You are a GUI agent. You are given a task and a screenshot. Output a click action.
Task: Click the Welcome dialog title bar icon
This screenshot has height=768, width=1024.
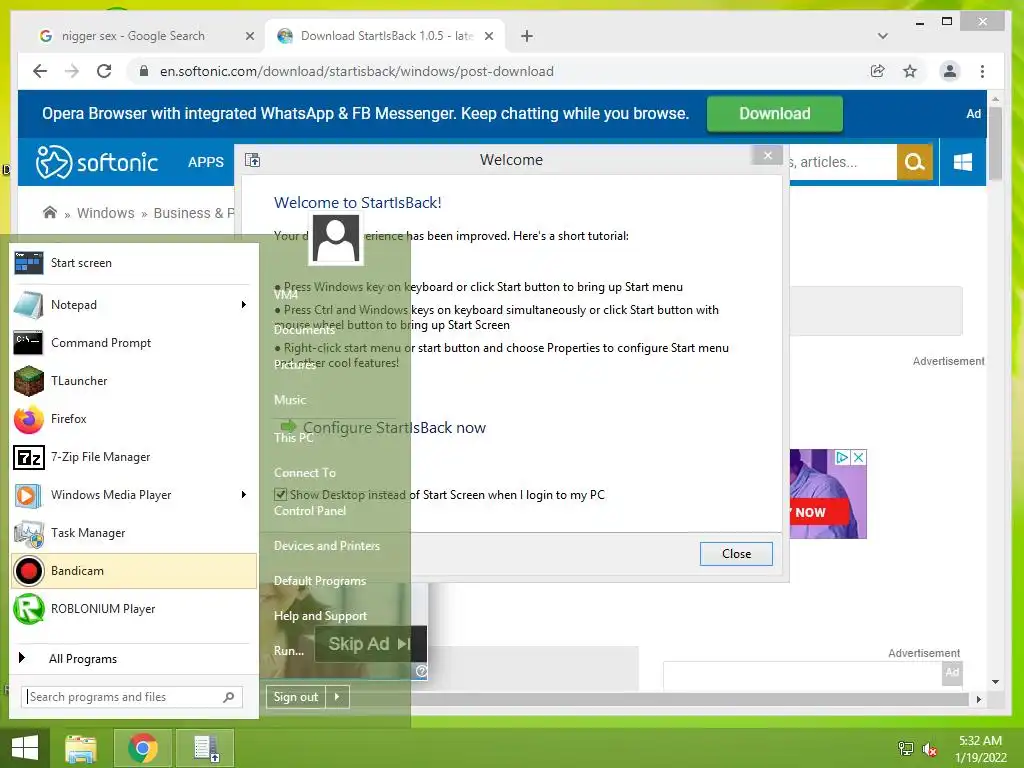(x=253, y=160)
